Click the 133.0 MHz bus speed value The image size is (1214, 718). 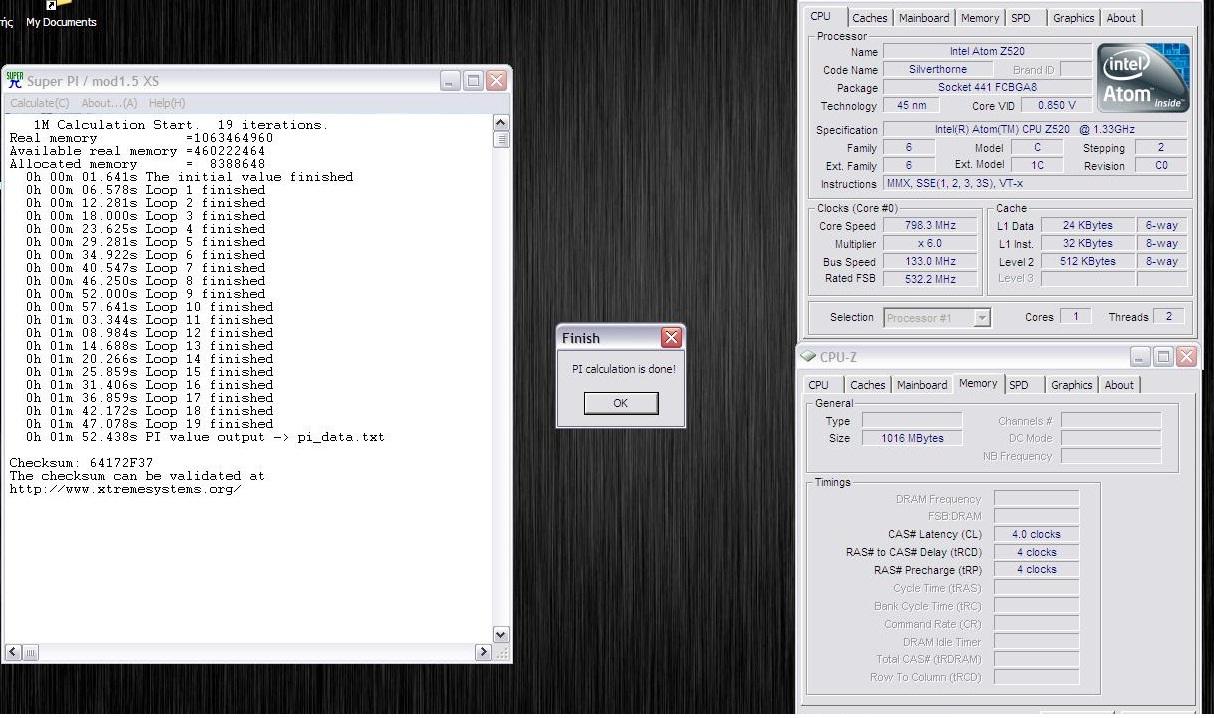(x=929, y=261)
